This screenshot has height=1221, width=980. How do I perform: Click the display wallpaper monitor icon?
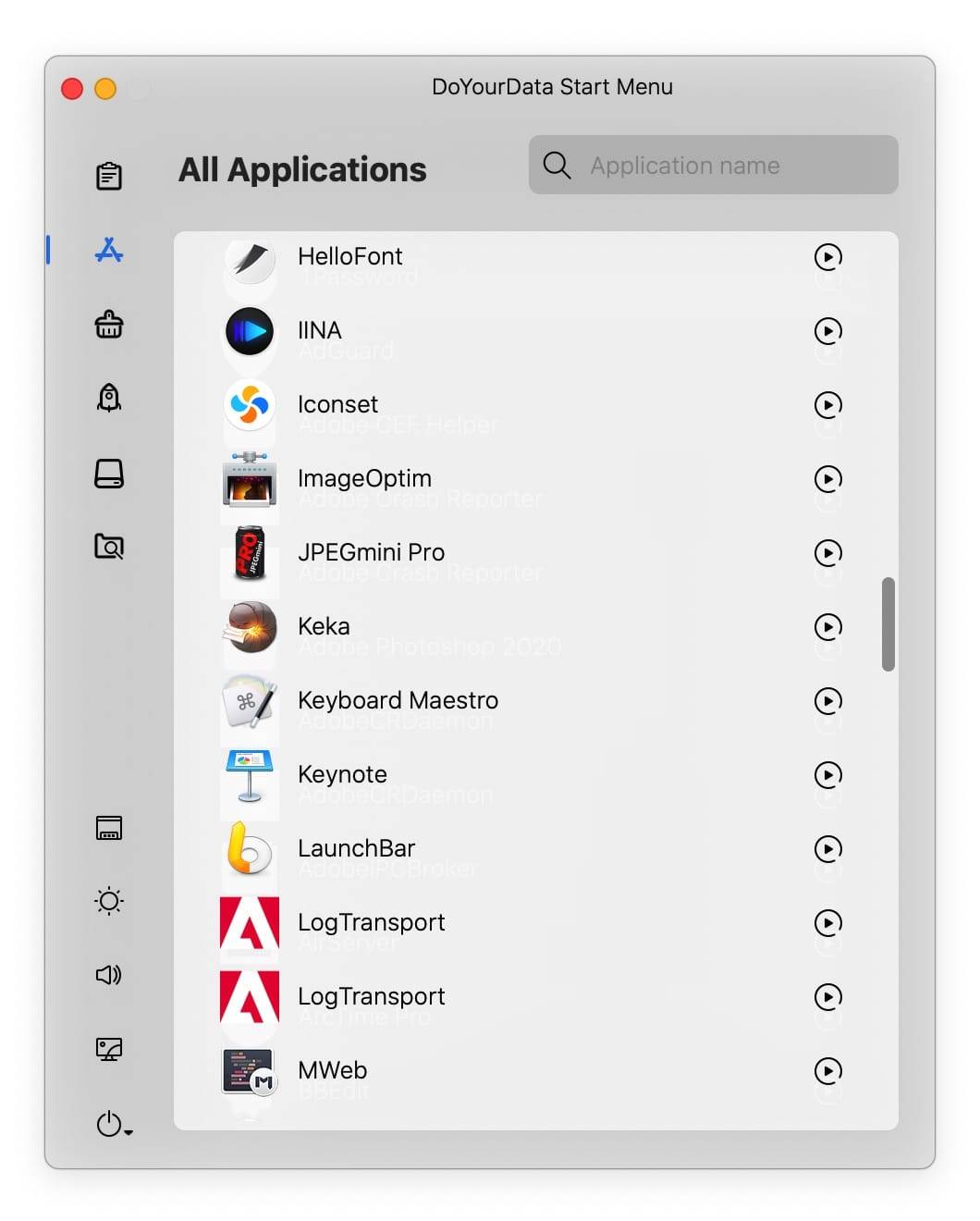(x=109, y=1049)
